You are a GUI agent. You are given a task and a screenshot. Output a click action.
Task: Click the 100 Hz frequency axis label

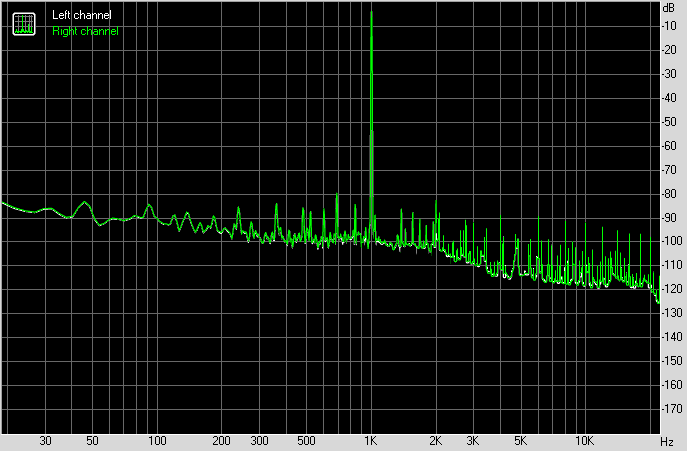(157, 441)
